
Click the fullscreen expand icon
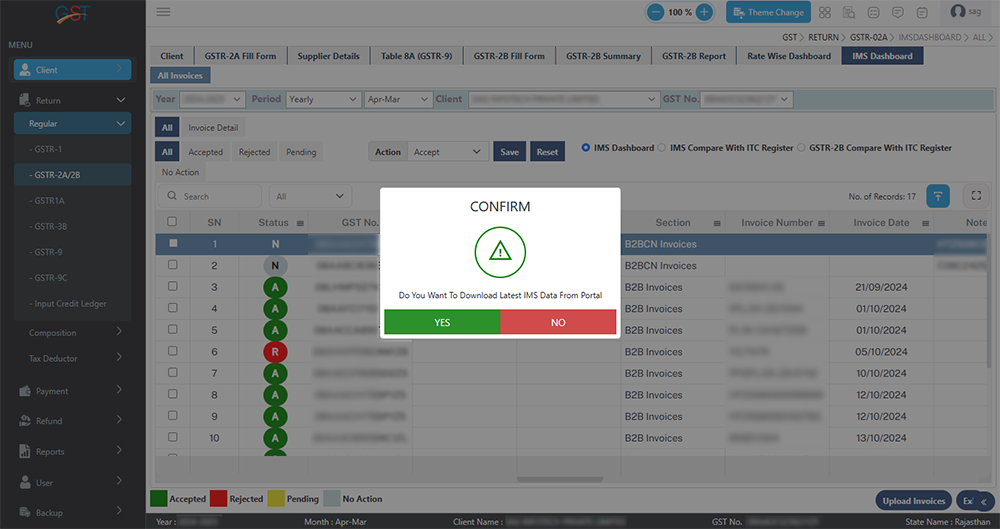tap(976, 196)
